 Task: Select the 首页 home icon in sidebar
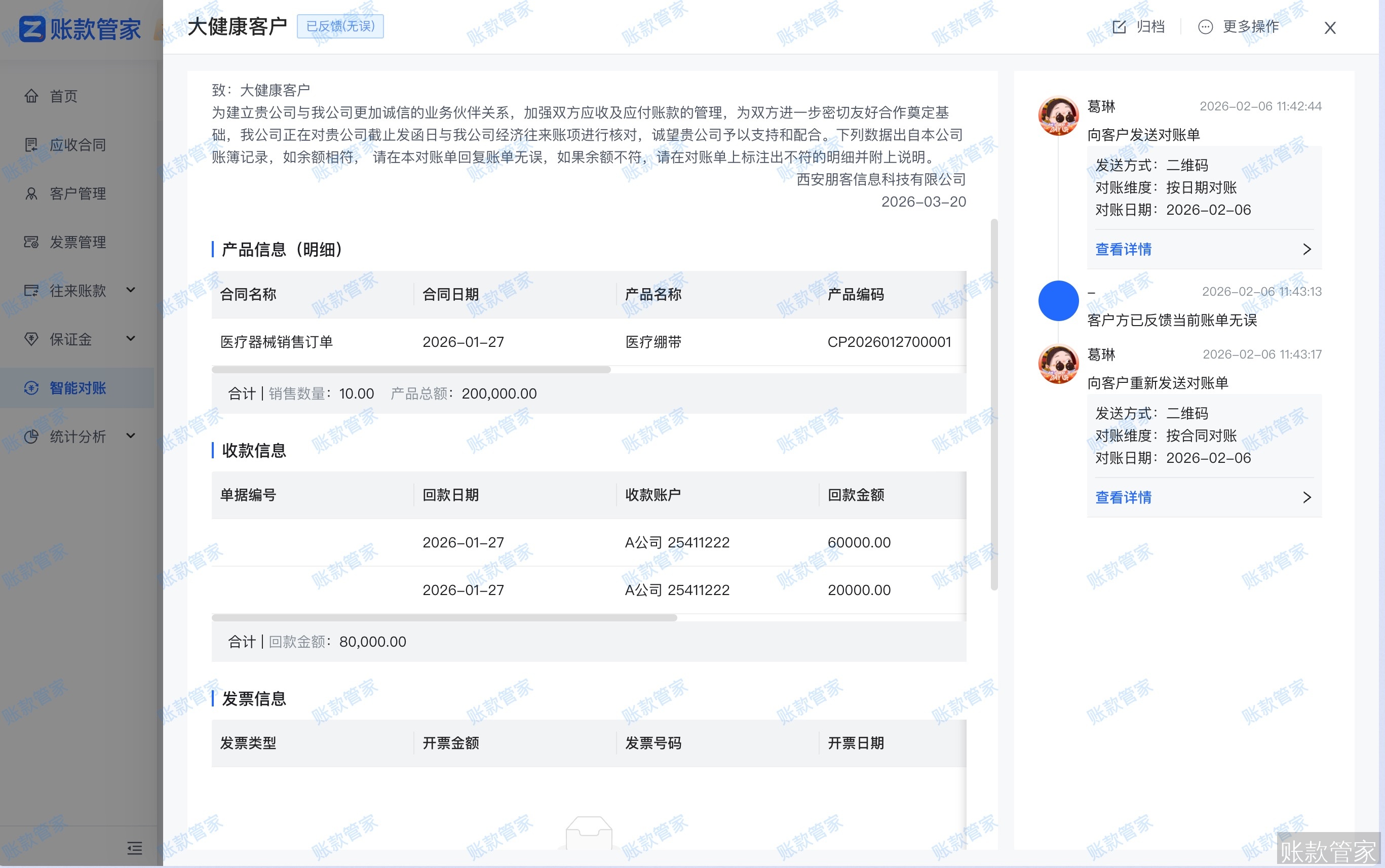[31, 96]
